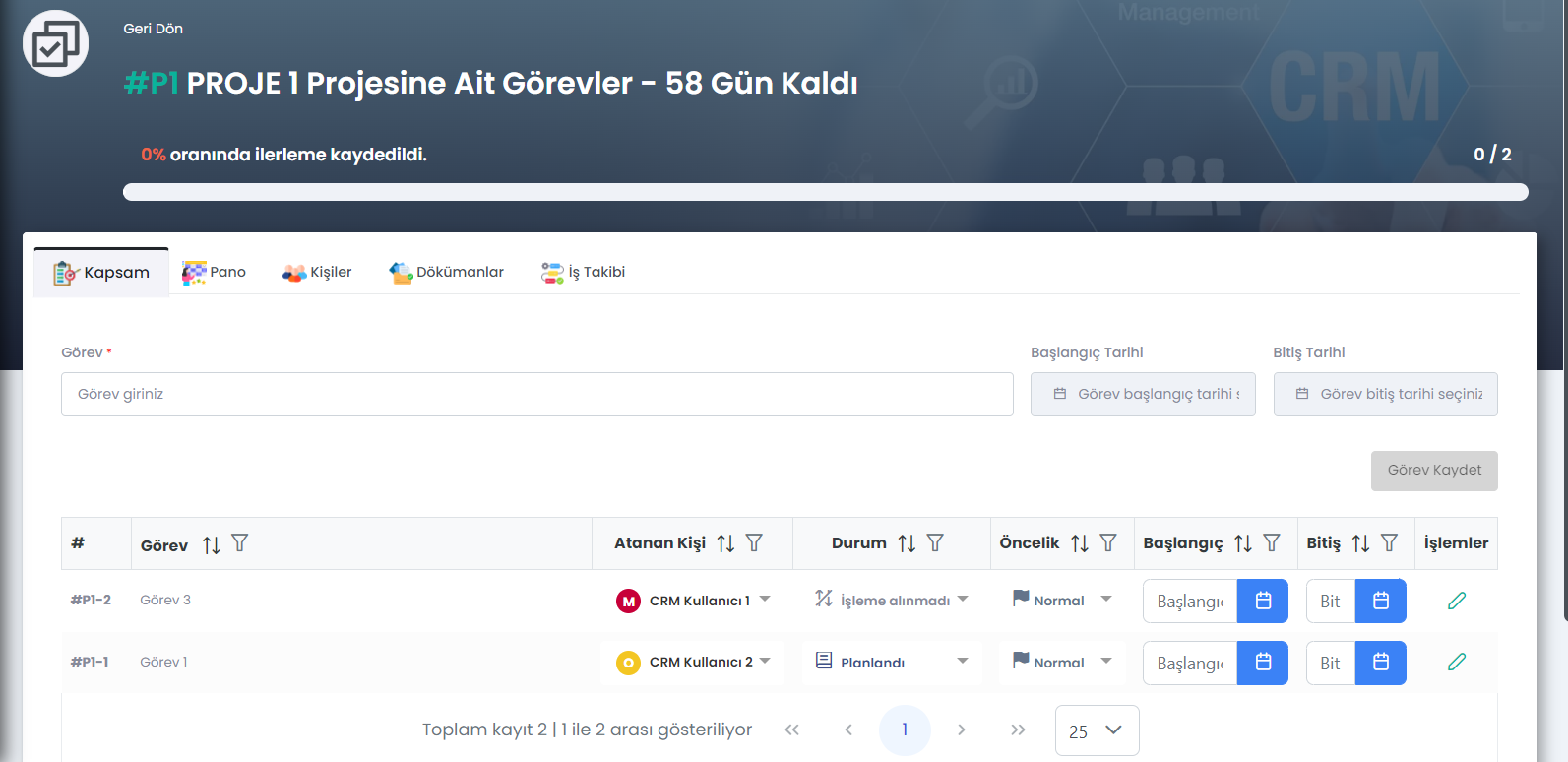Open the Dökümanlar tab

[446, 272]
